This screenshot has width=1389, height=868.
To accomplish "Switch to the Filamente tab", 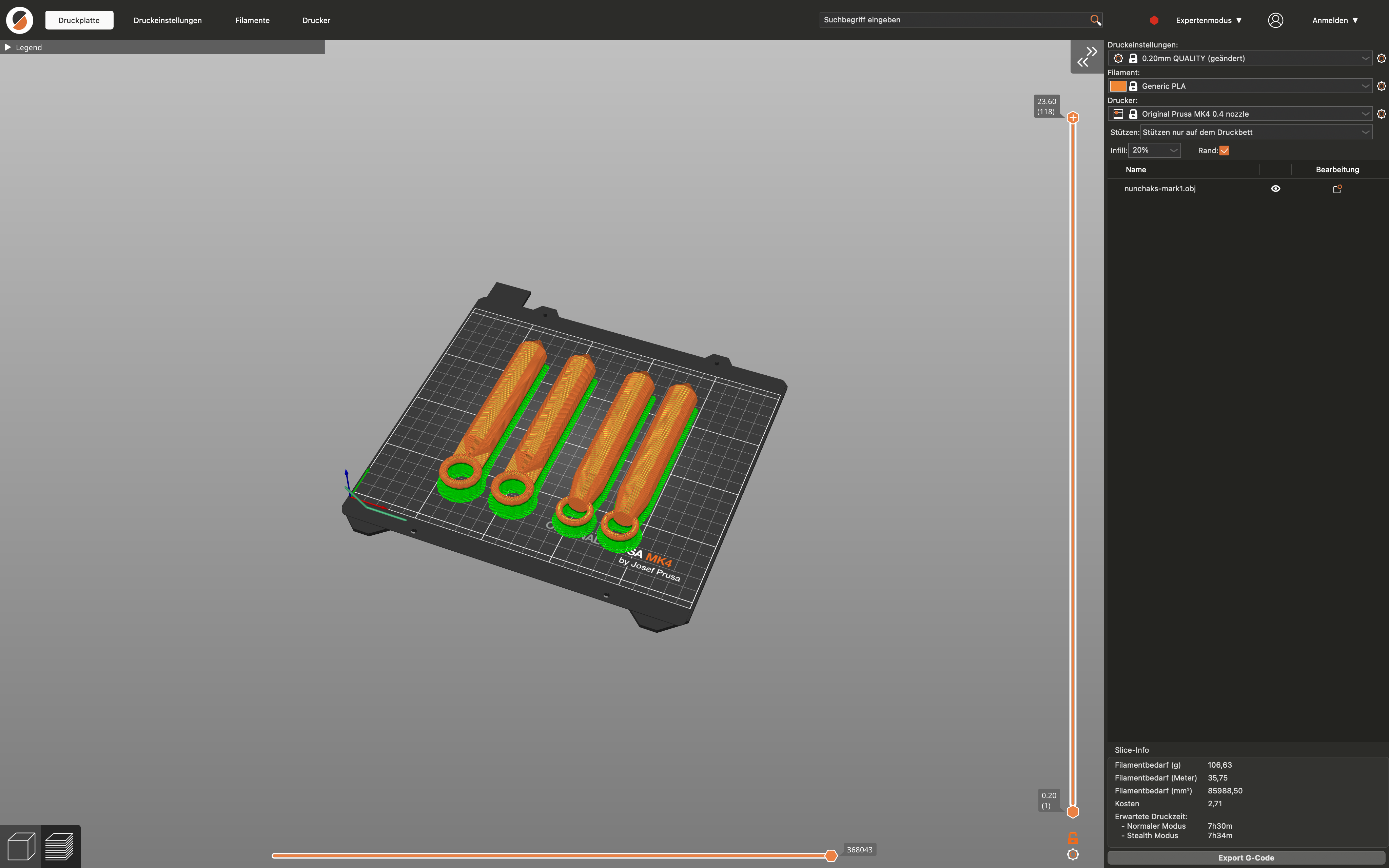I will click(x=253, y=20).
